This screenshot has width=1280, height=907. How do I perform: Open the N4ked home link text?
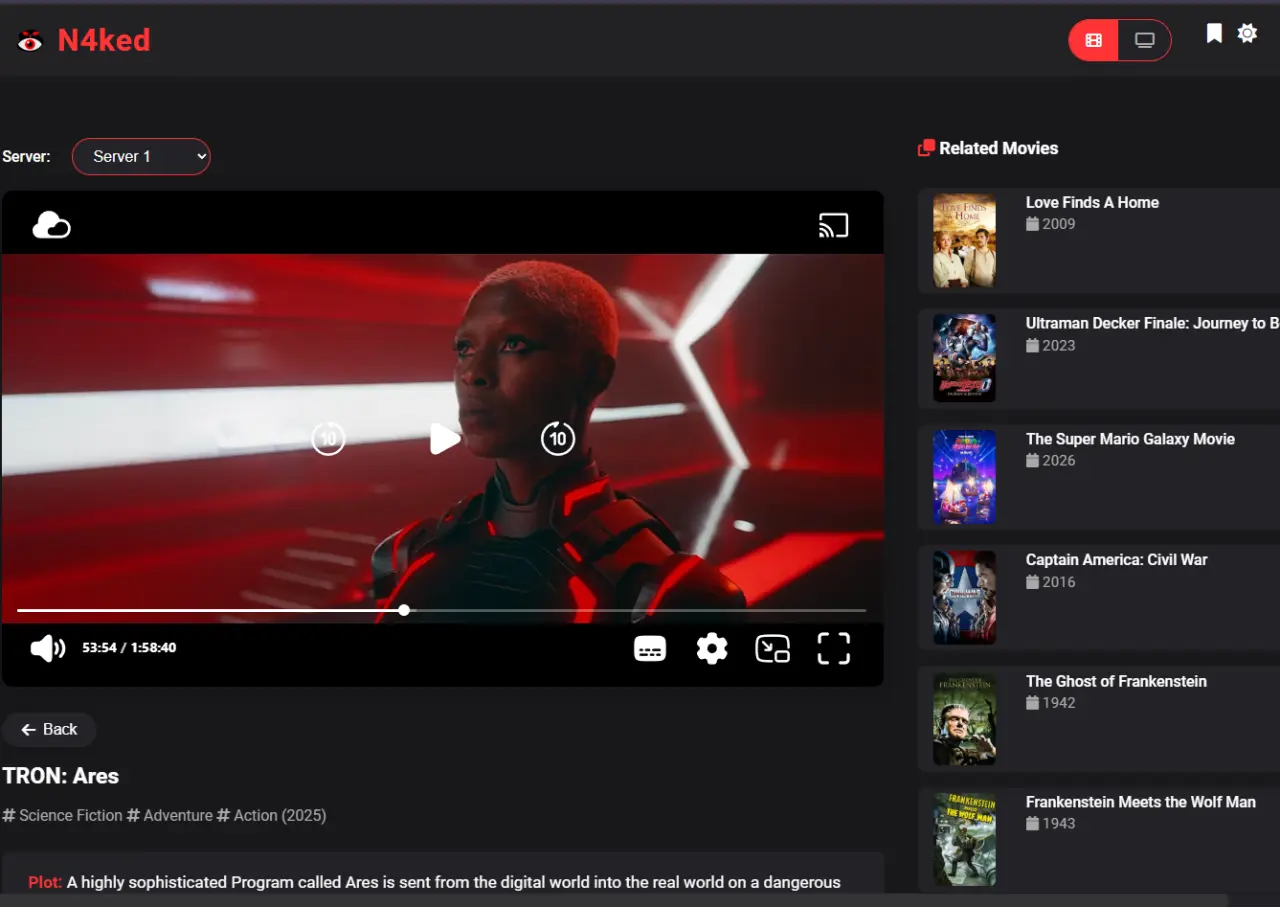click(x=104, y=40)
